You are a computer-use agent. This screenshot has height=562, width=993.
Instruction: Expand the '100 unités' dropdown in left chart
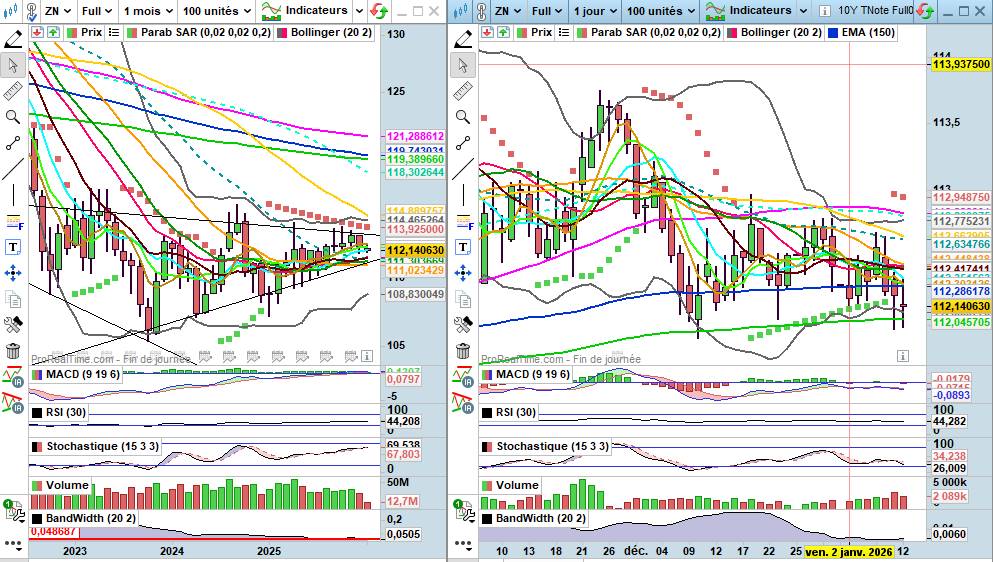(216, 11)
